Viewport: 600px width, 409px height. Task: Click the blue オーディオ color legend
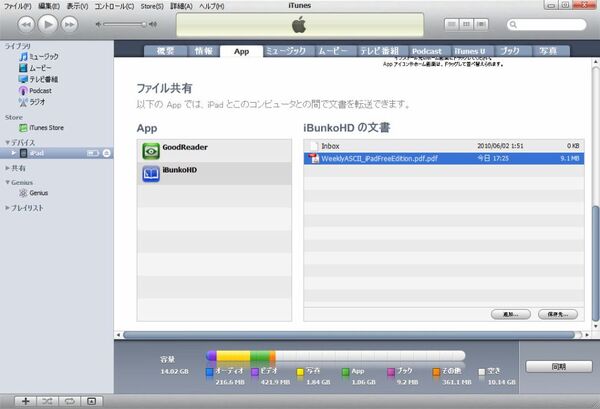209,372
